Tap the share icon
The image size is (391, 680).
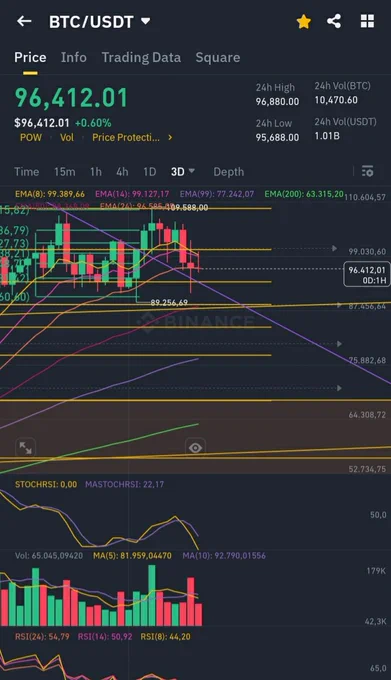click(334, 21)
